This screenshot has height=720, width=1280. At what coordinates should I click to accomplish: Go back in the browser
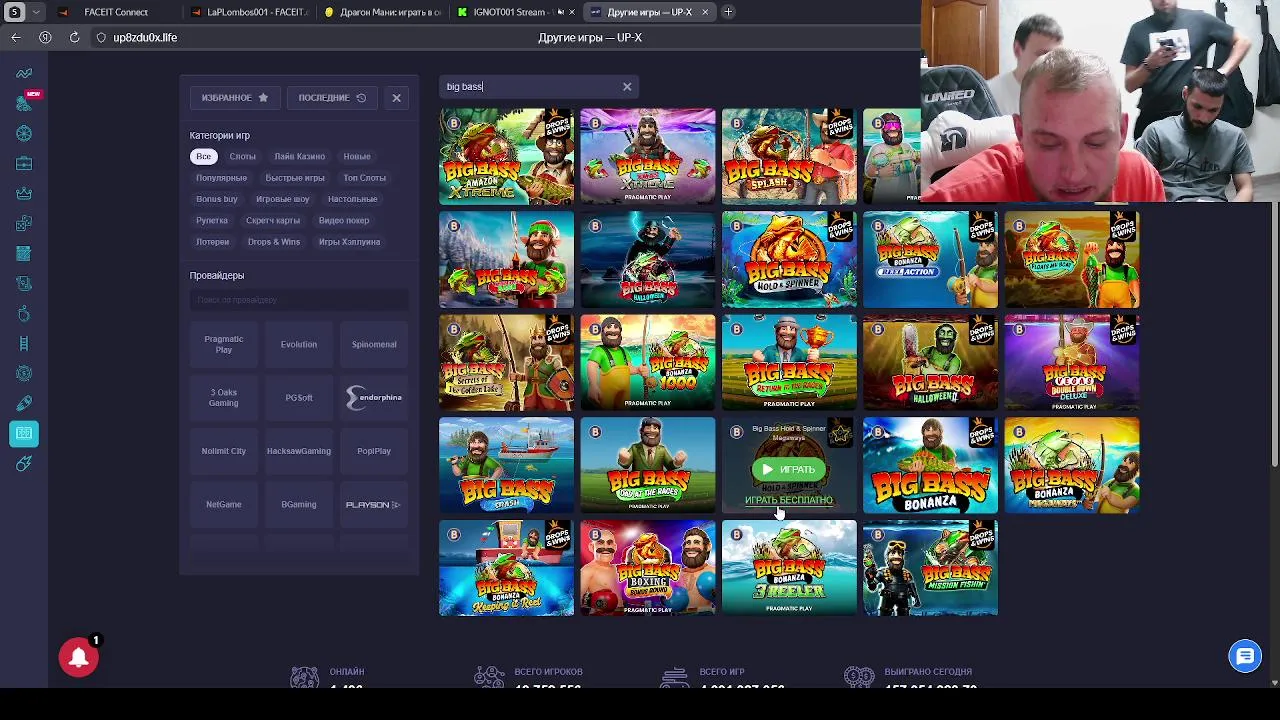(x=16, y=37)
